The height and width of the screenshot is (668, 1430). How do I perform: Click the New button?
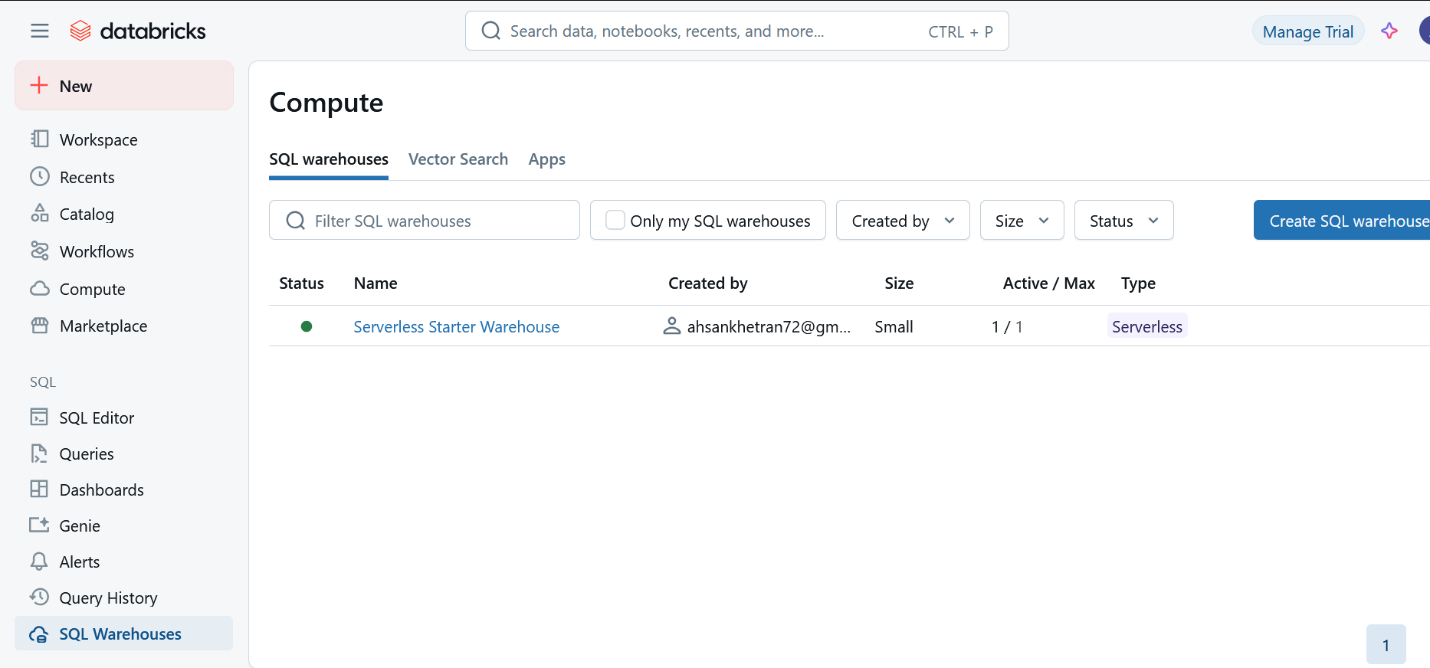pos(124,86)
